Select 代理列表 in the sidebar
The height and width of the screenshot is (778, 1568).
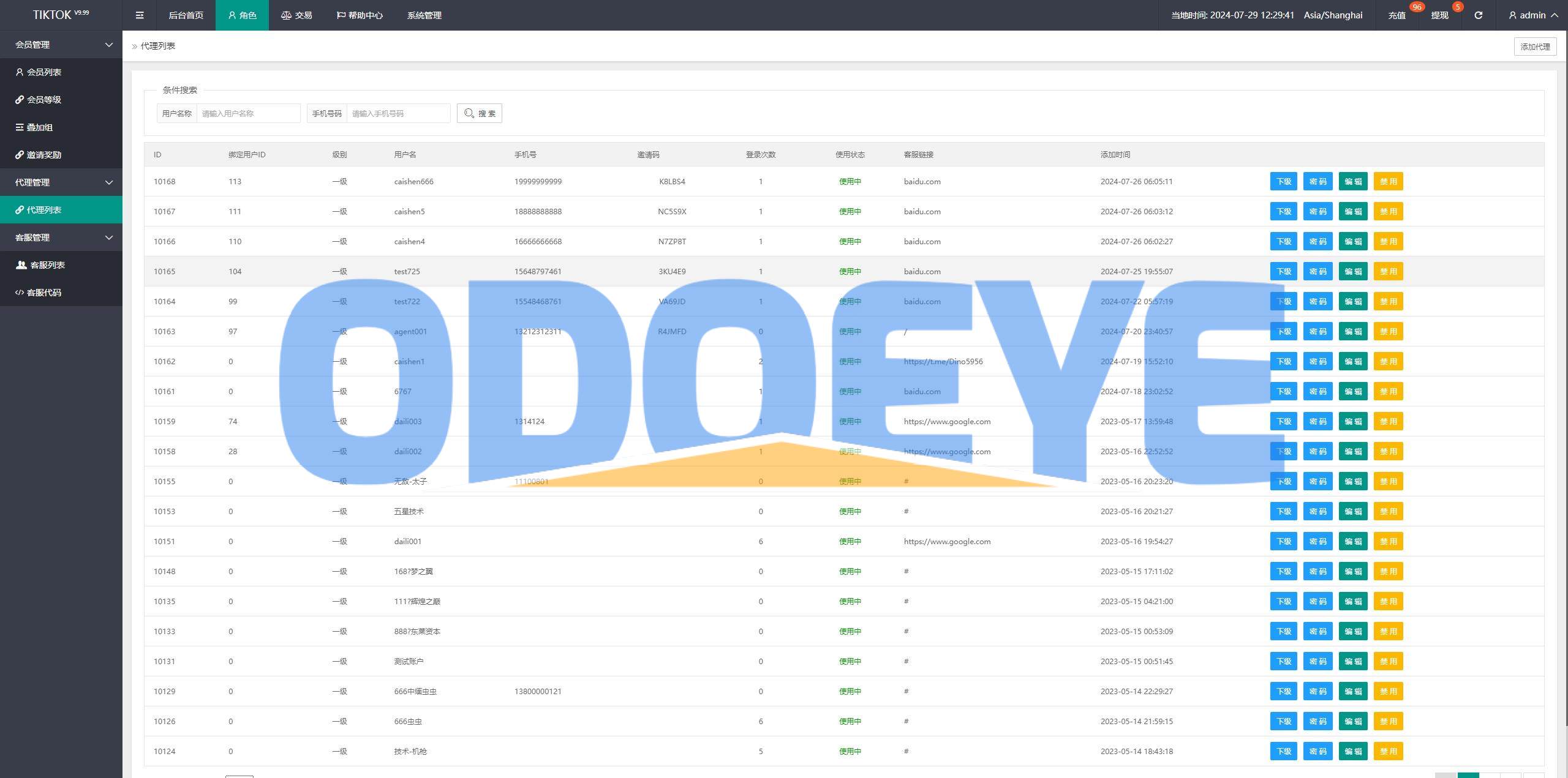coord(61,210)
